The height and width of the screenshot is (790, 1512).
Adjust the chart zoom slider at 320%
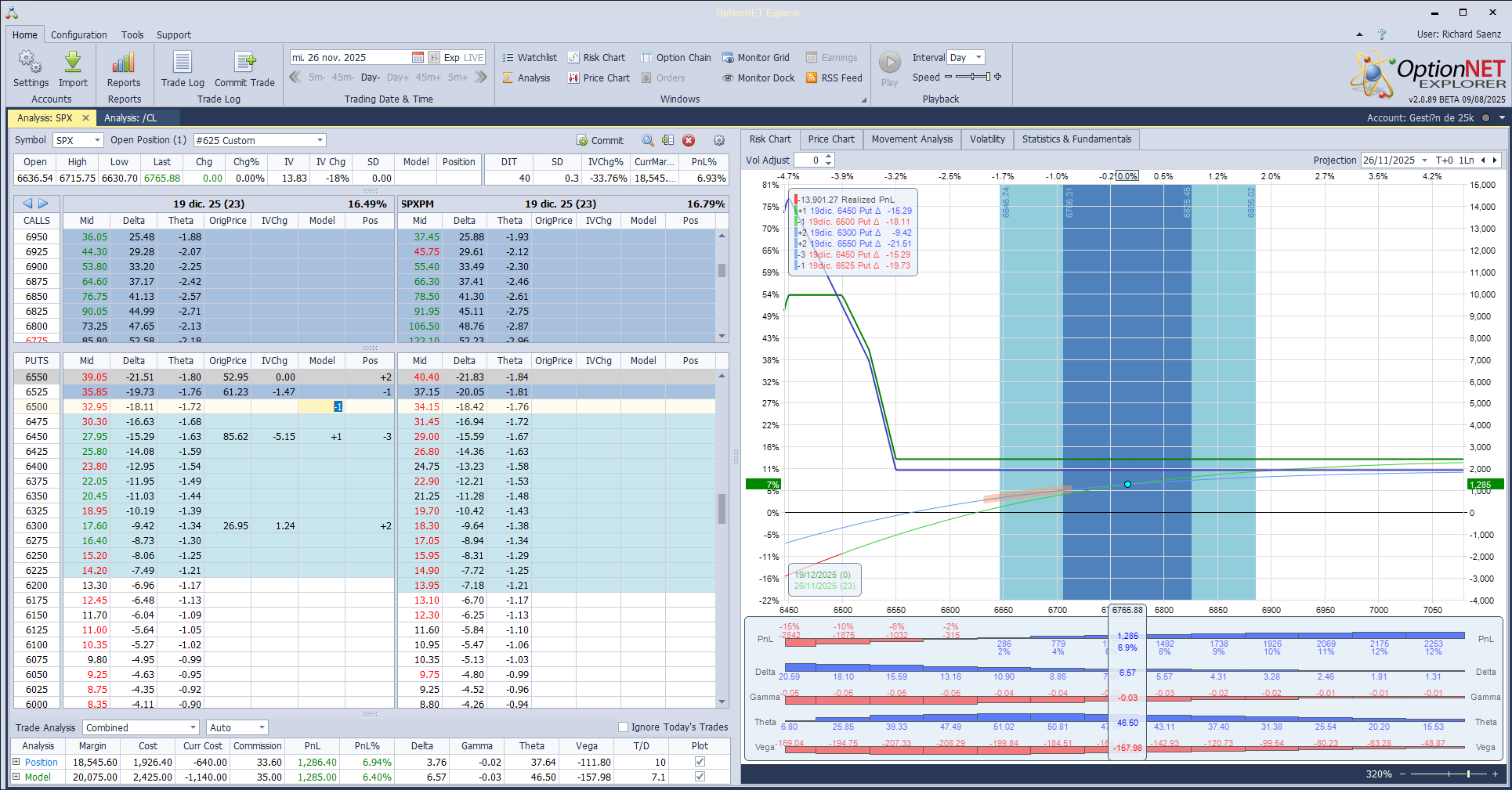coord(1447,774)
